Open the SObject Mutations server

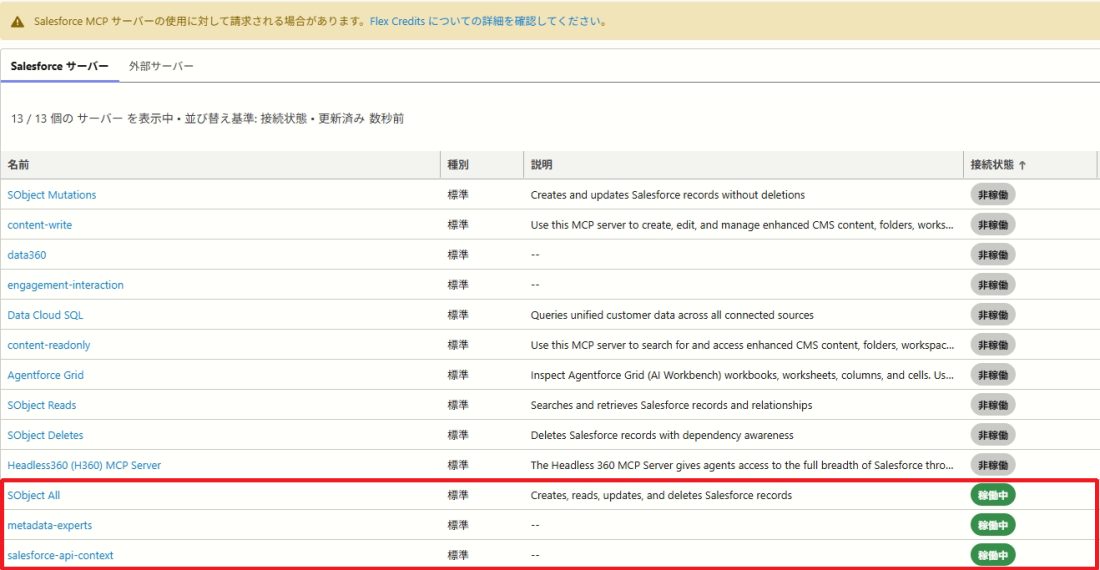(52, 195)
